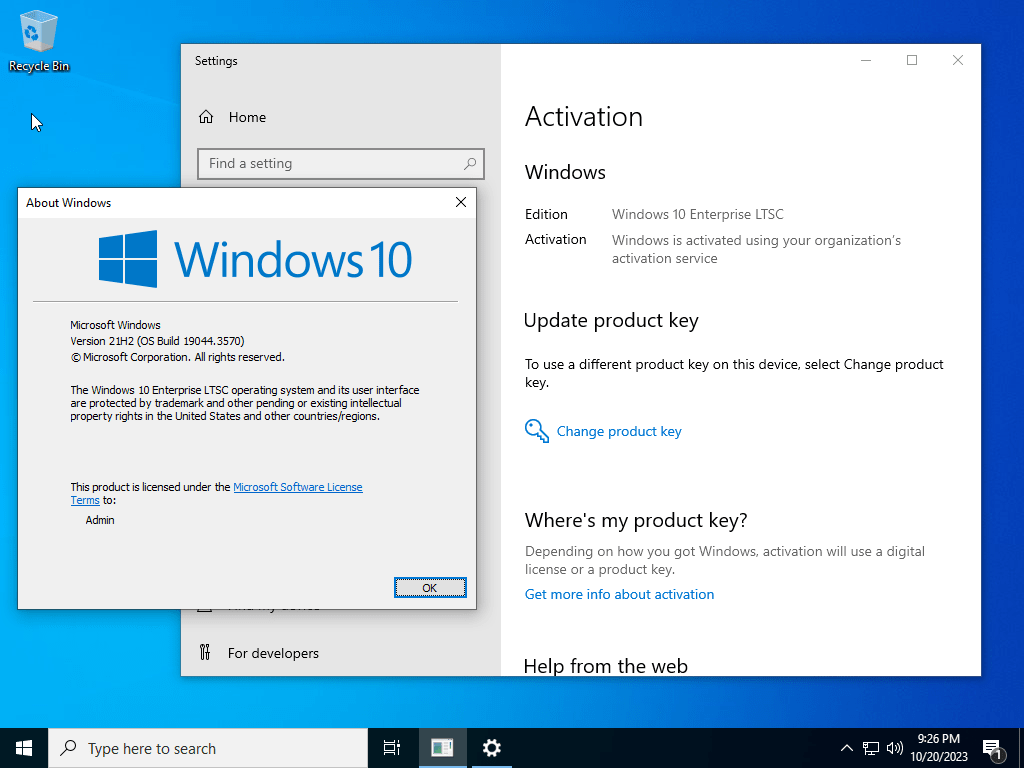Open the taskbar clock and date
The width and height of the screenshot is (1024, 768).
(x=939, y=748)
